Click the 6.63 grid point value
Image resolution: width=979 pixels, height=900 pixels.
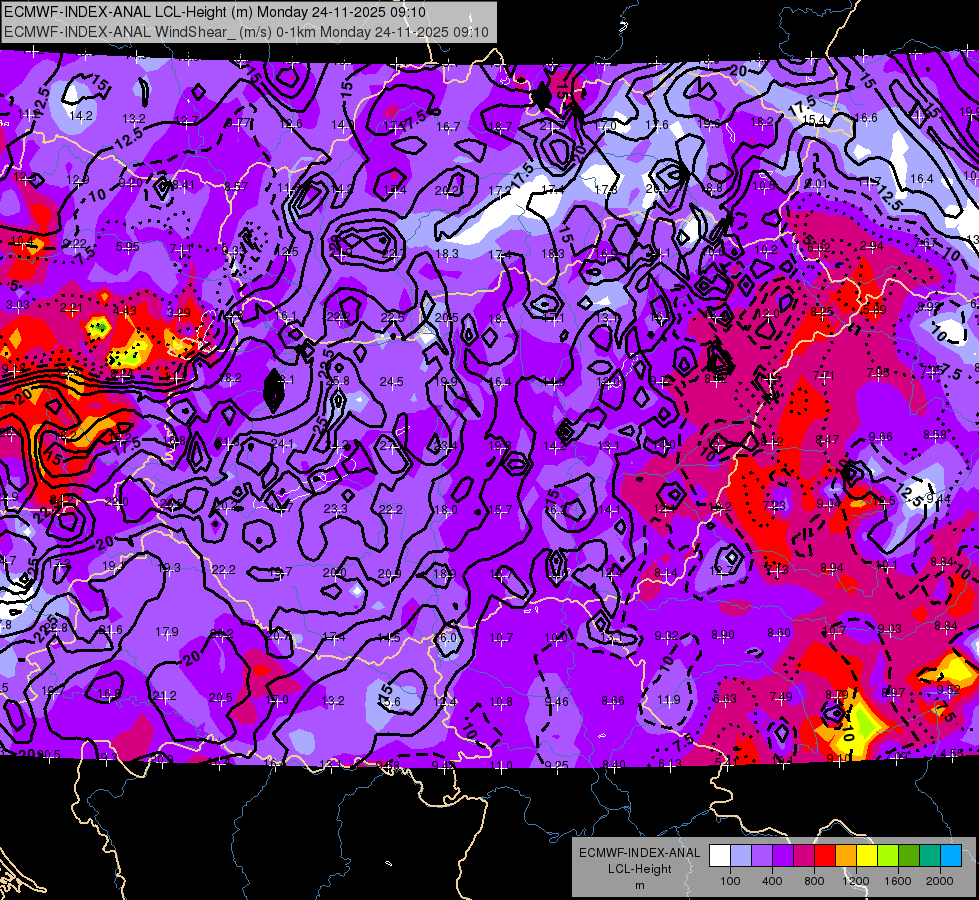point(724,698)
